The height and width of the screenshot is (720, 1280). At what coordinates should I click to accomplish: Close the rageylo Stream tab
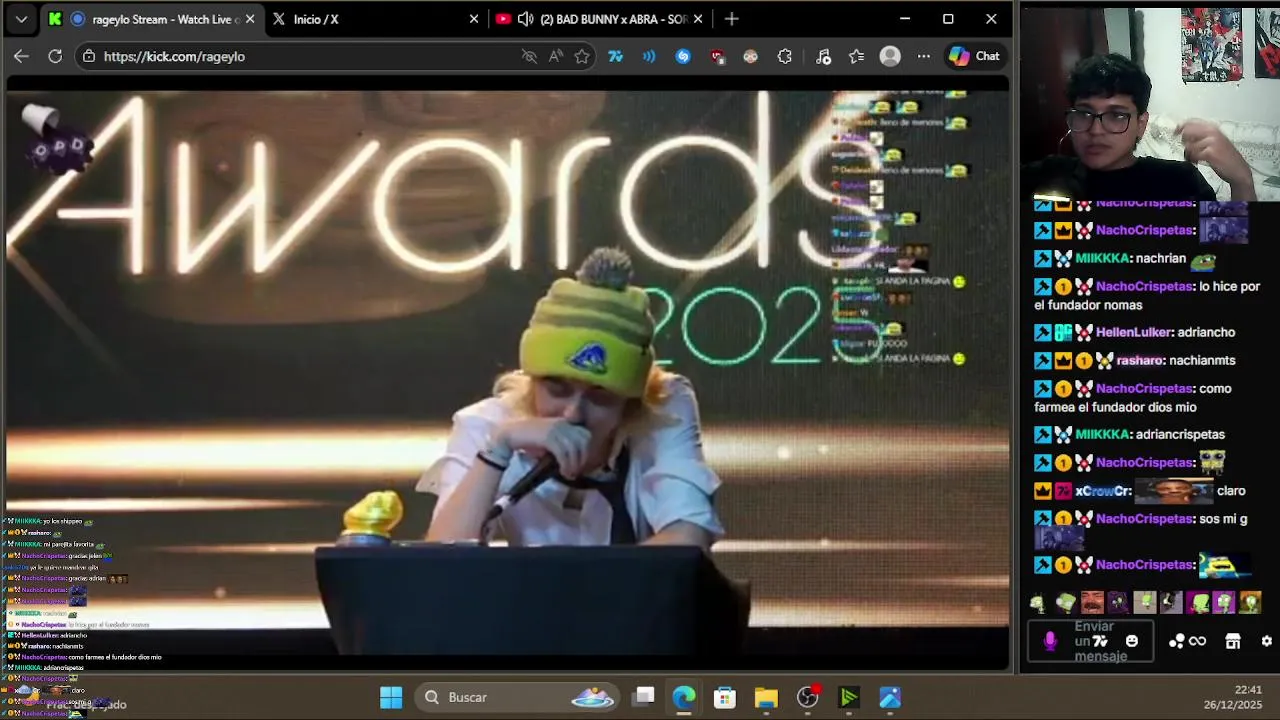pos(250,19)
